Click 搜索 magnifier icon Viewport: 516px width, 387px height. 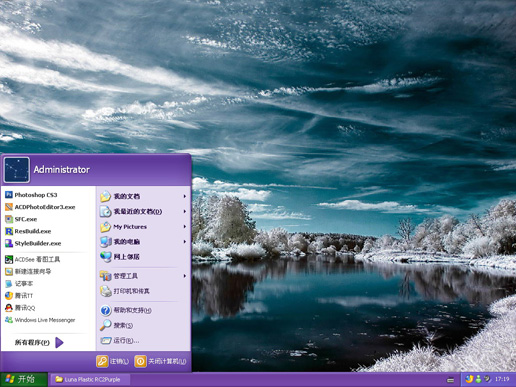tap(105, 325)
